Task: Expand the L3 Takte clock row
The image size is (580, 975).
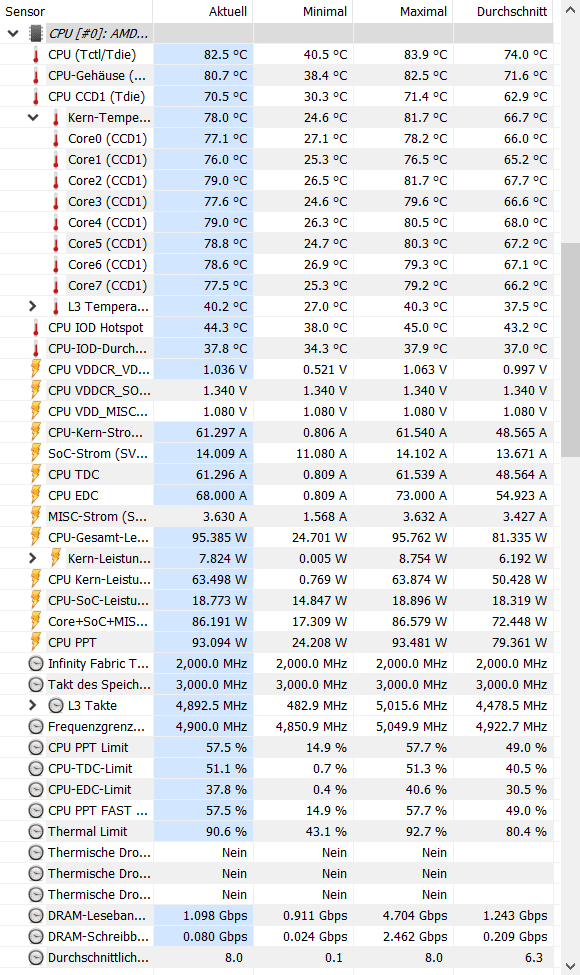Action: tap(33, 705)
